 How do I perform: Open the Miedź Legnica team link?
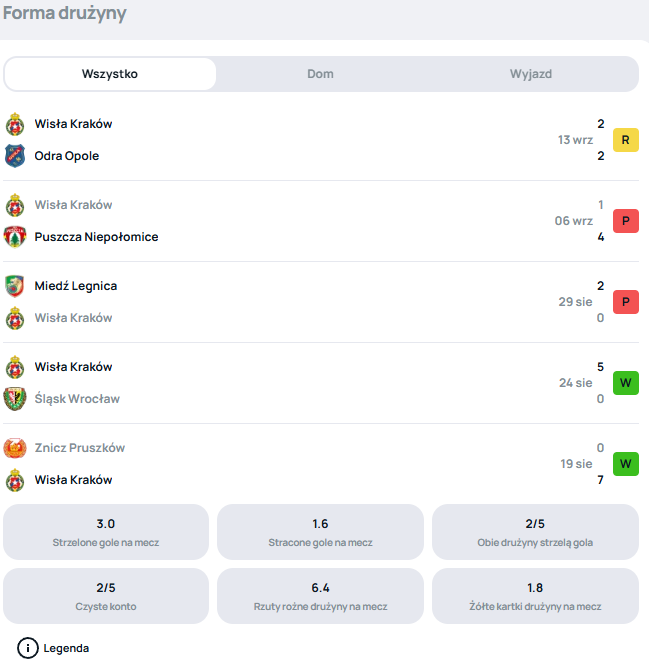click(x=76, y=286)
